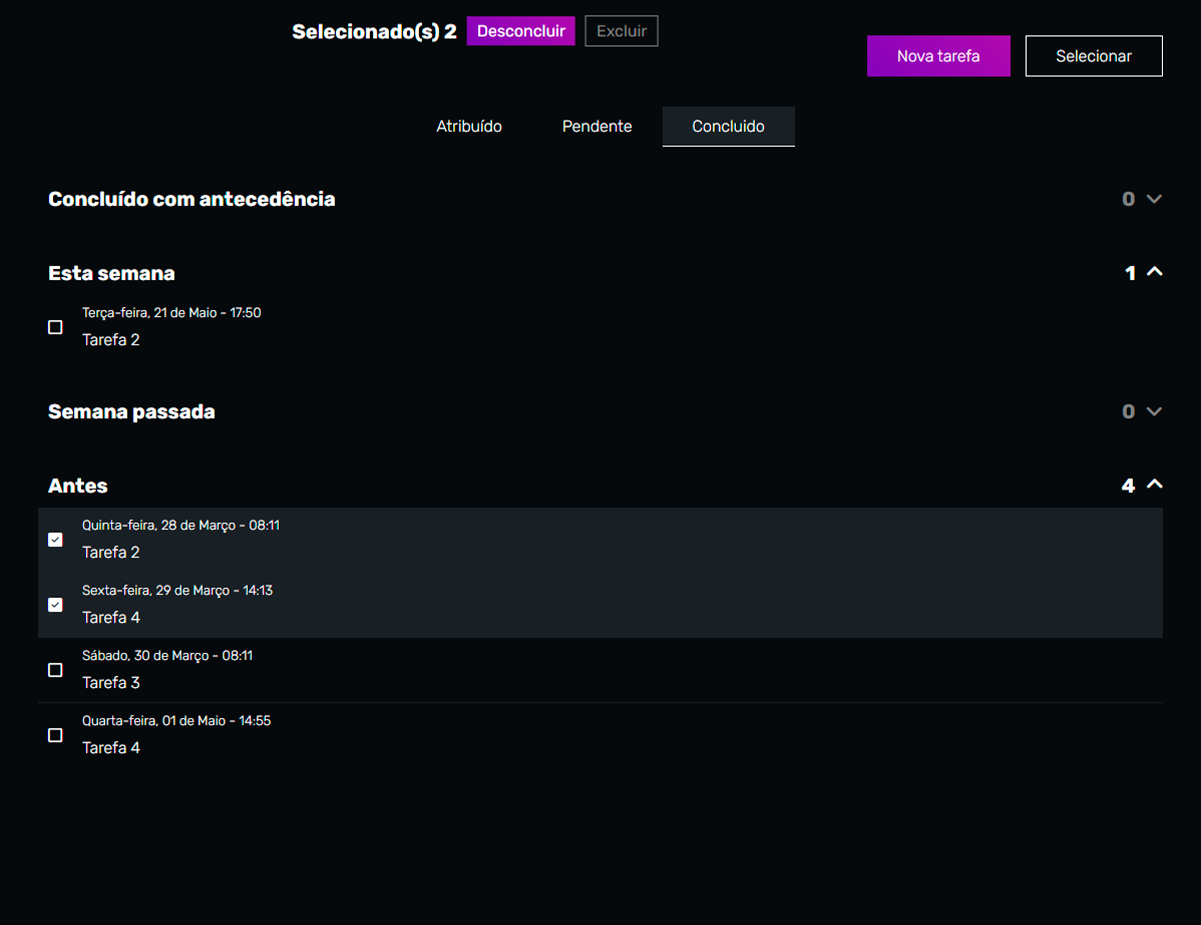Open Tarefa 4 dated 01 de Maio

pos(111,748)
